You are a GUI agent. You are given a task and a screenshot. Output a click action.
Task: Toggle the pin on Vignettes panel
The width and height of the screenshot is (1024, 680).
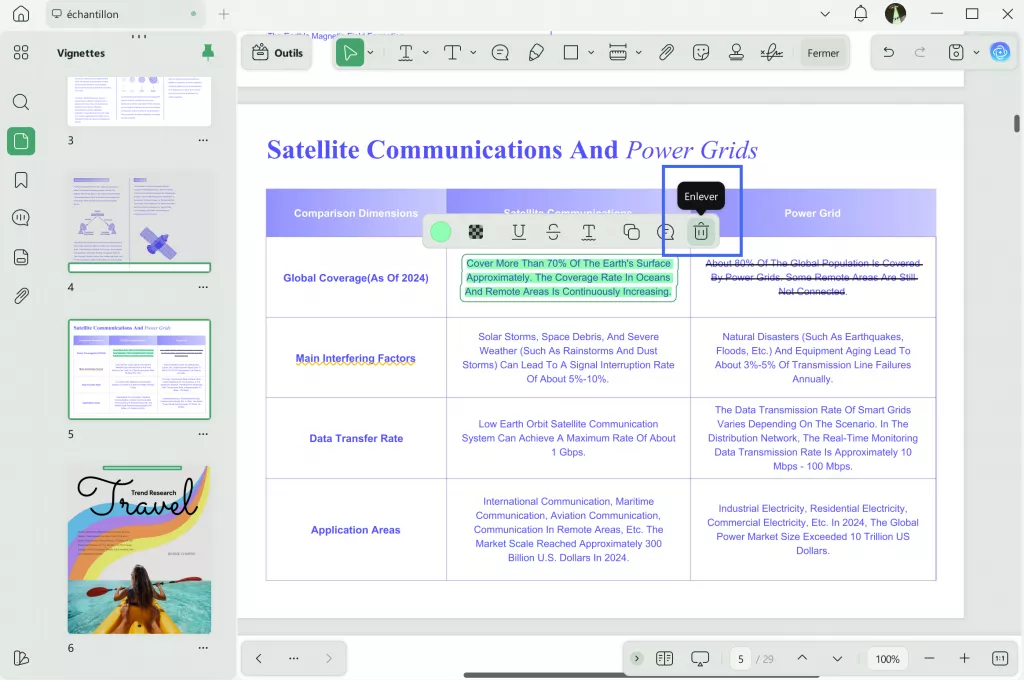point(208,53)
